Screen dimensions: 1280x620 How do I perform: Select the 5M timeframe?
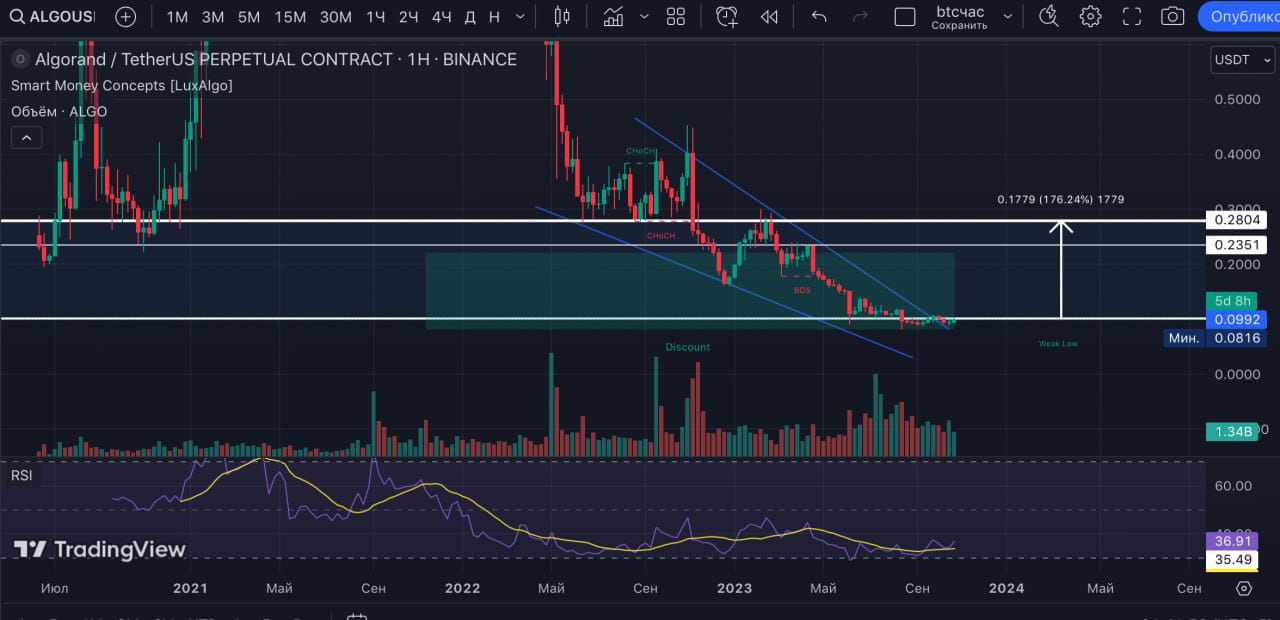point(249,17)
